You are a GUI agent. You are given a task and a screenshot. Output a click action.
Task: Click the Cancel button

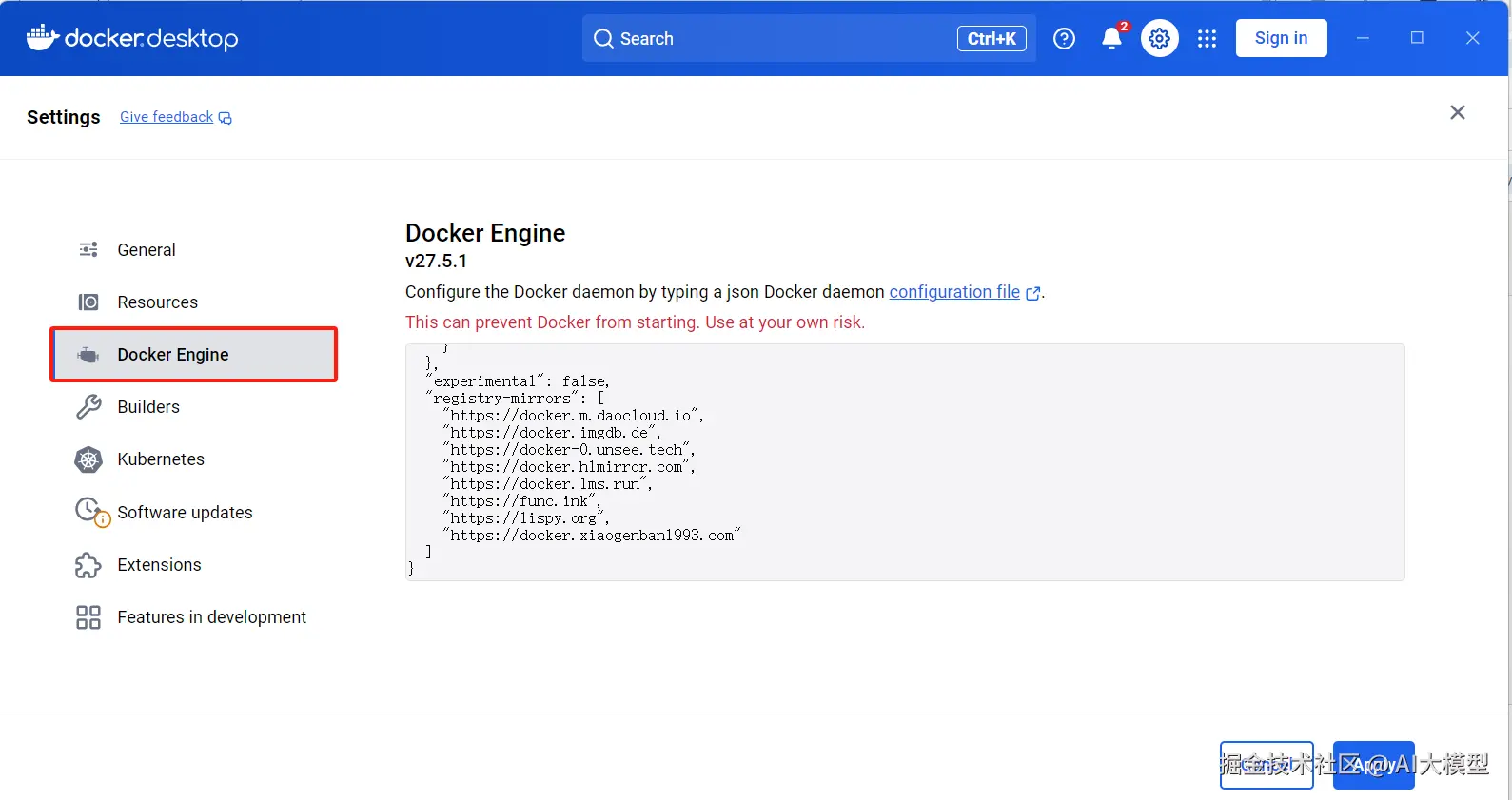click(1267, 765)
